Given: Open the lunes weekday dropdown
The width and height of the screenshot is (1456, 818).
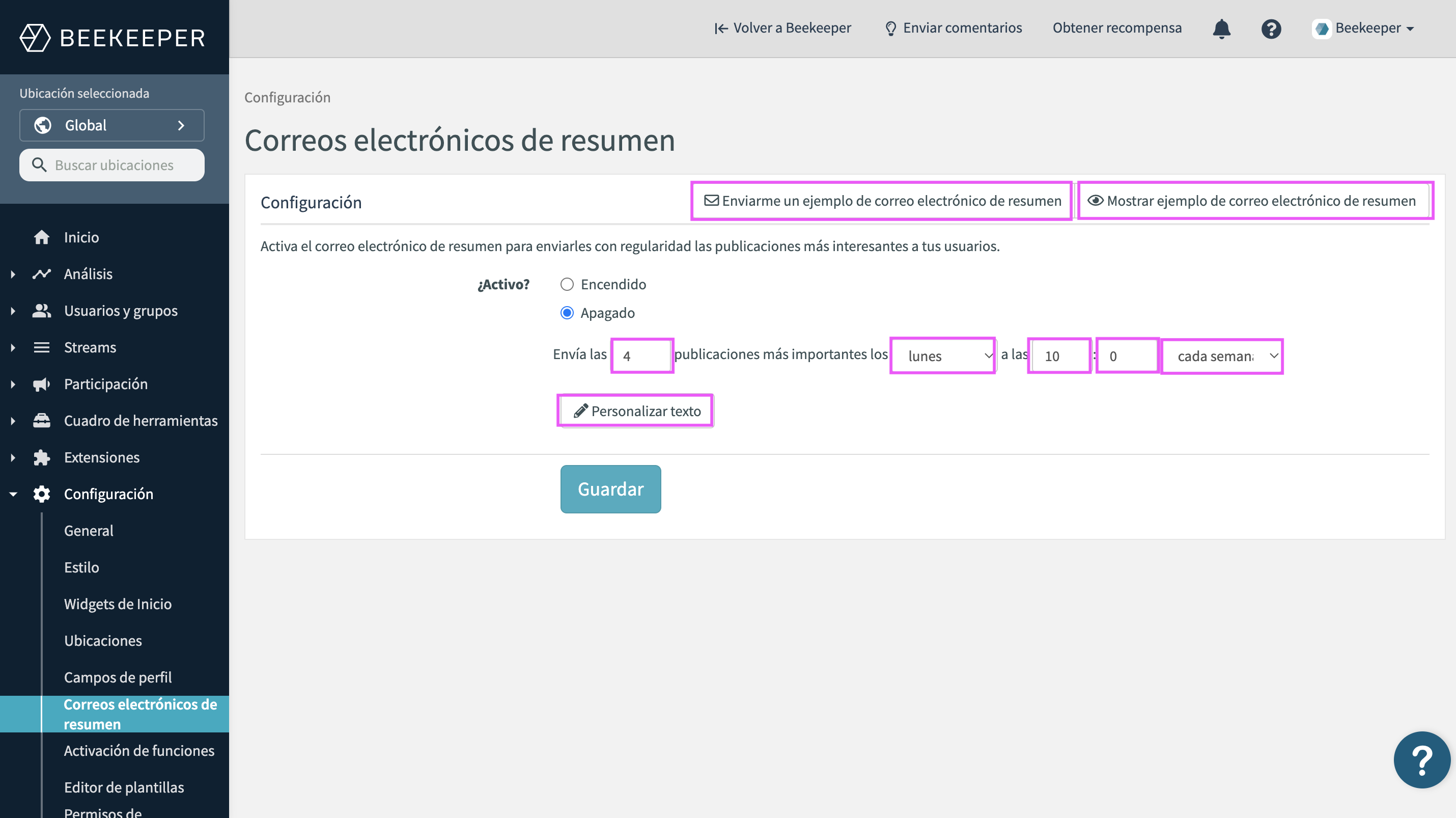Looking at the screenshot, I should click(944, 356).
